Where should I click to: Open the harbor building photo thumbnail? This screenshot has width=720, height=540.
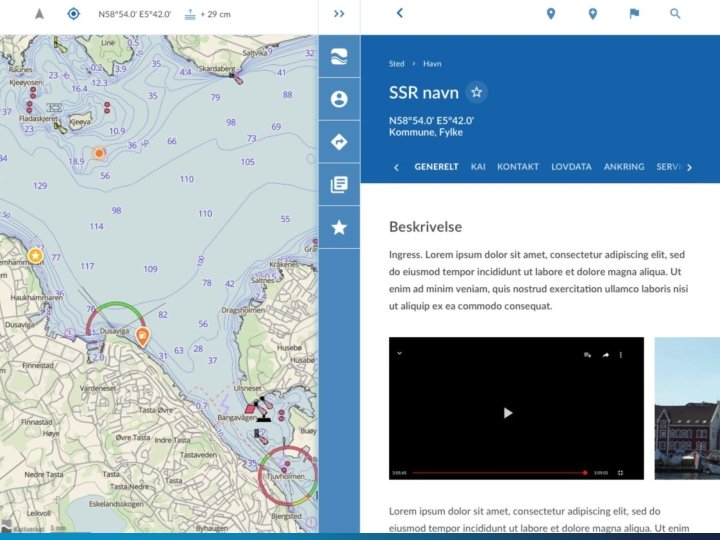(x=687, y=408)
